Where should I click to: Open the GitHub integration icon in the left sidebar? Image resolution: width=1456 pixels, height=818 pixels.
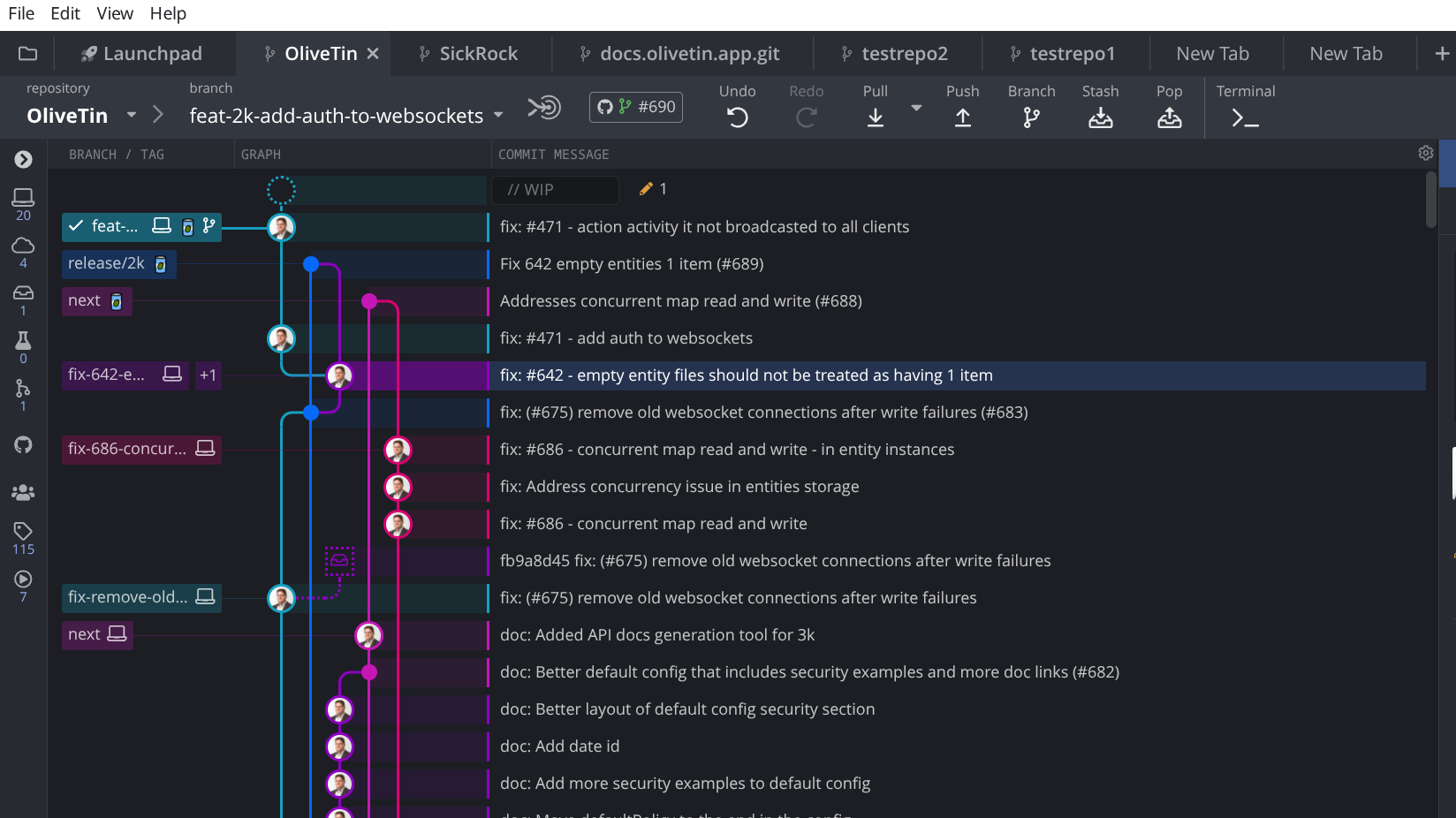tap(23, 444)
